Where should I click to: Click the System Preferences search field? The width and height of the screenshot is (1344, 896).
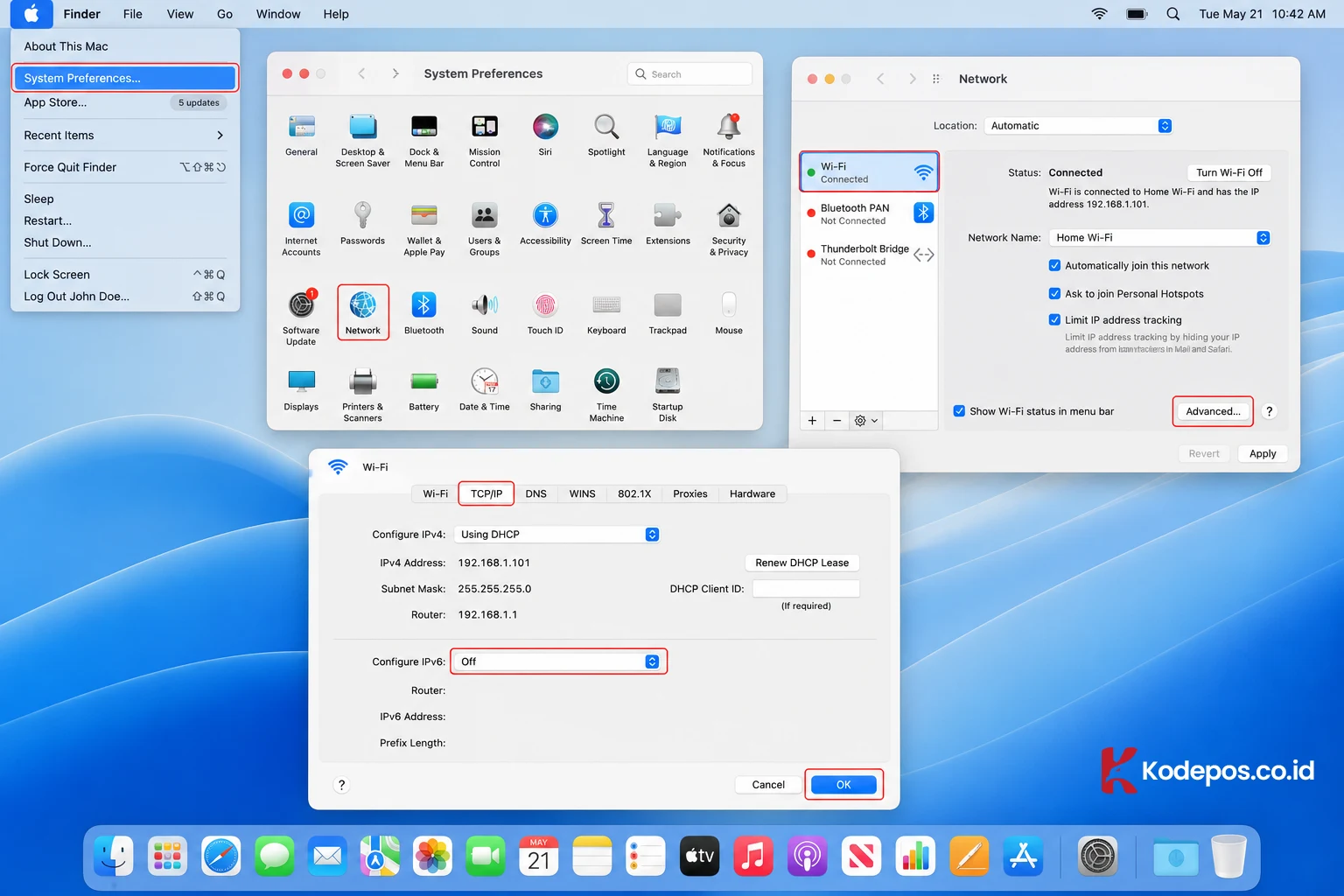click(x=689, y=74)
